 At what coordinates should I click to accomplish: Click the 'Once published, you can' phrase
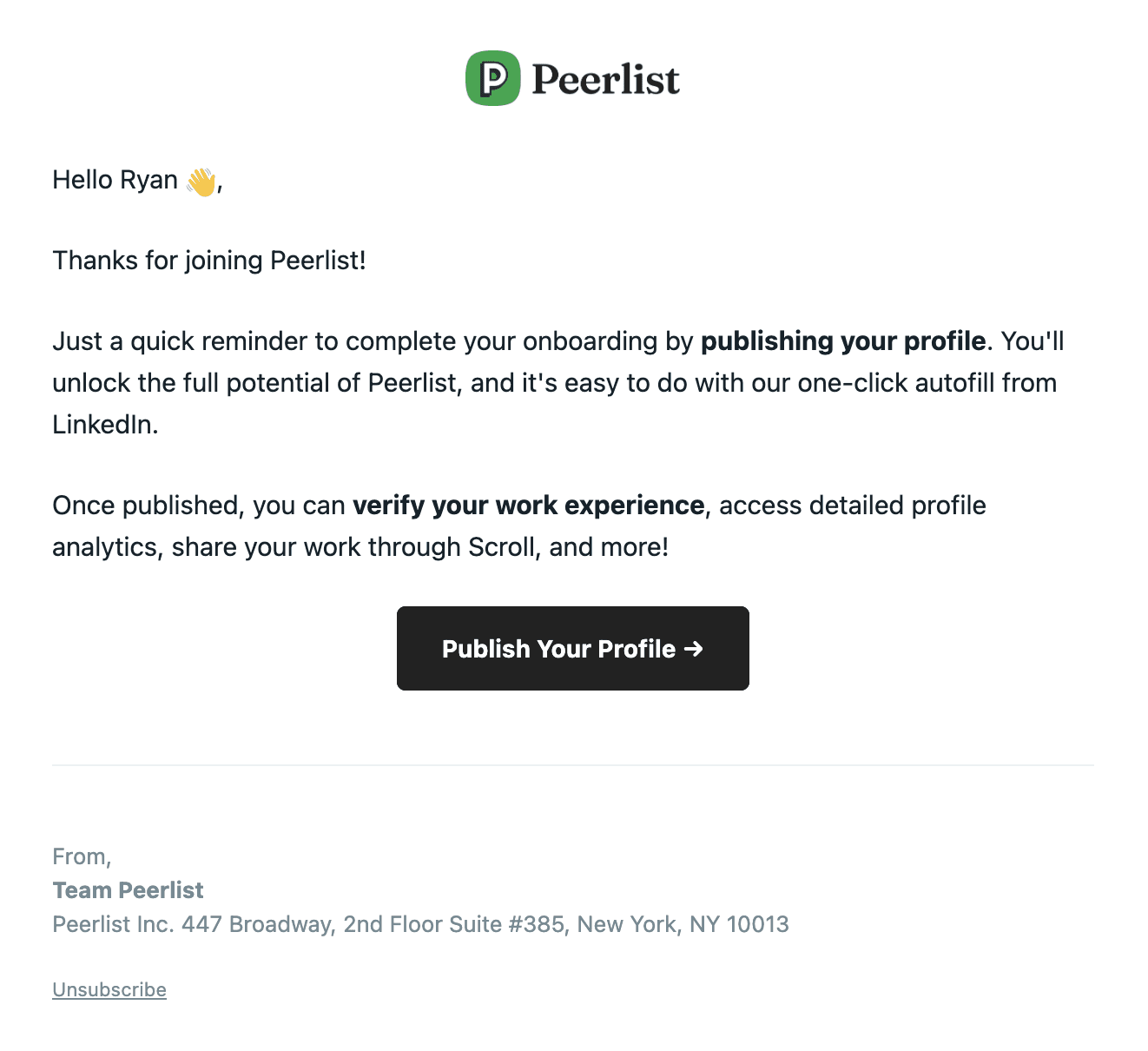199,506
